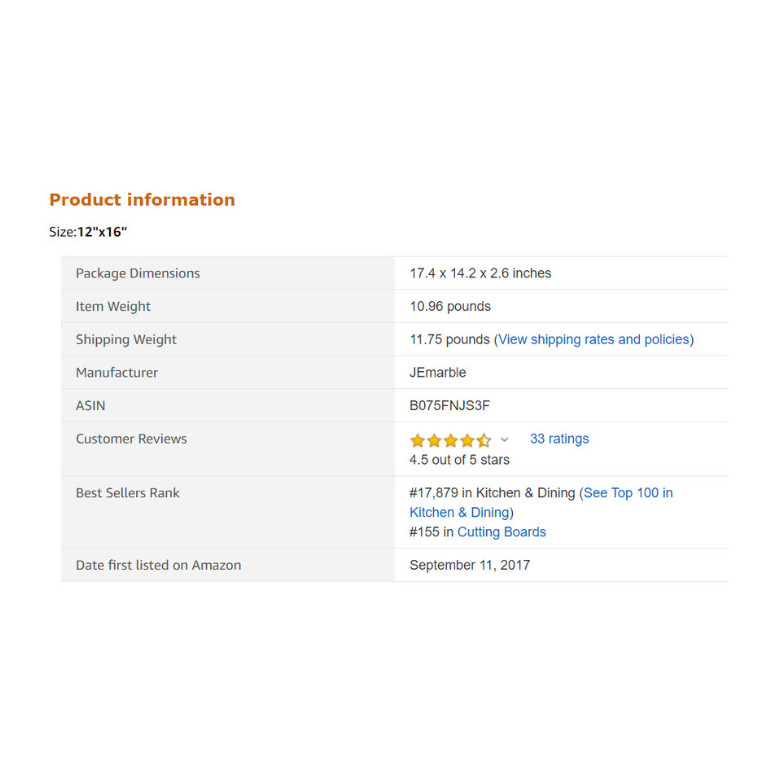Click the Best Sellers Rank label
Image resolution: width=780 pixels, height=780 pixels.
(x=127, y=493)
